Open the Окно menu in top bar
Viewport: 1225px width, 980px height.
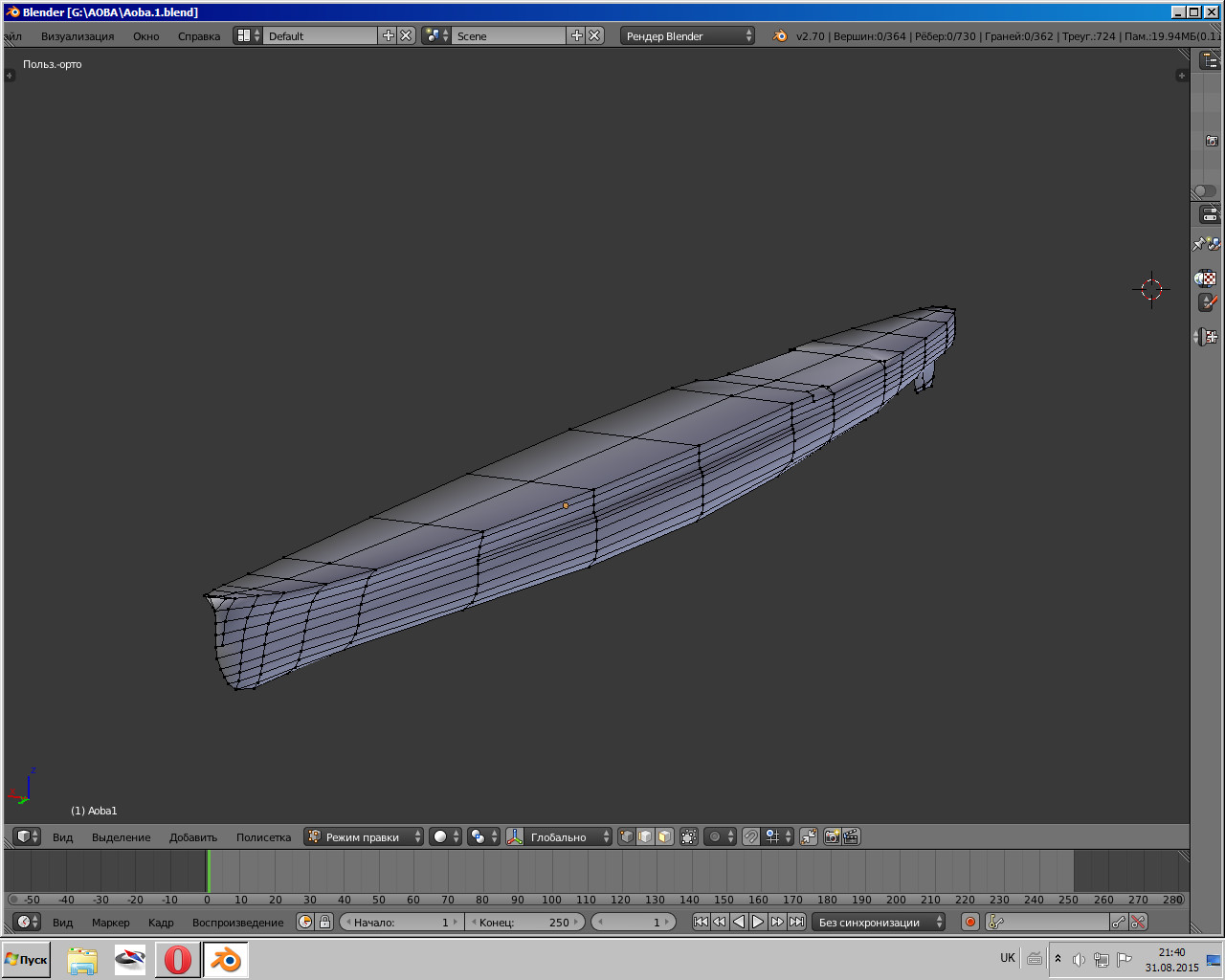[x=145, y=36]
